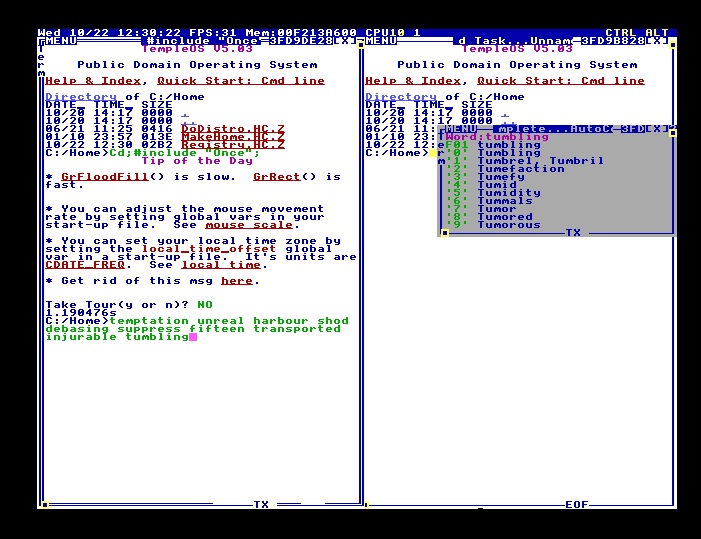Open DoDistro.HC.Z file in left window
The image size is (701, 539).
point(233,129)
